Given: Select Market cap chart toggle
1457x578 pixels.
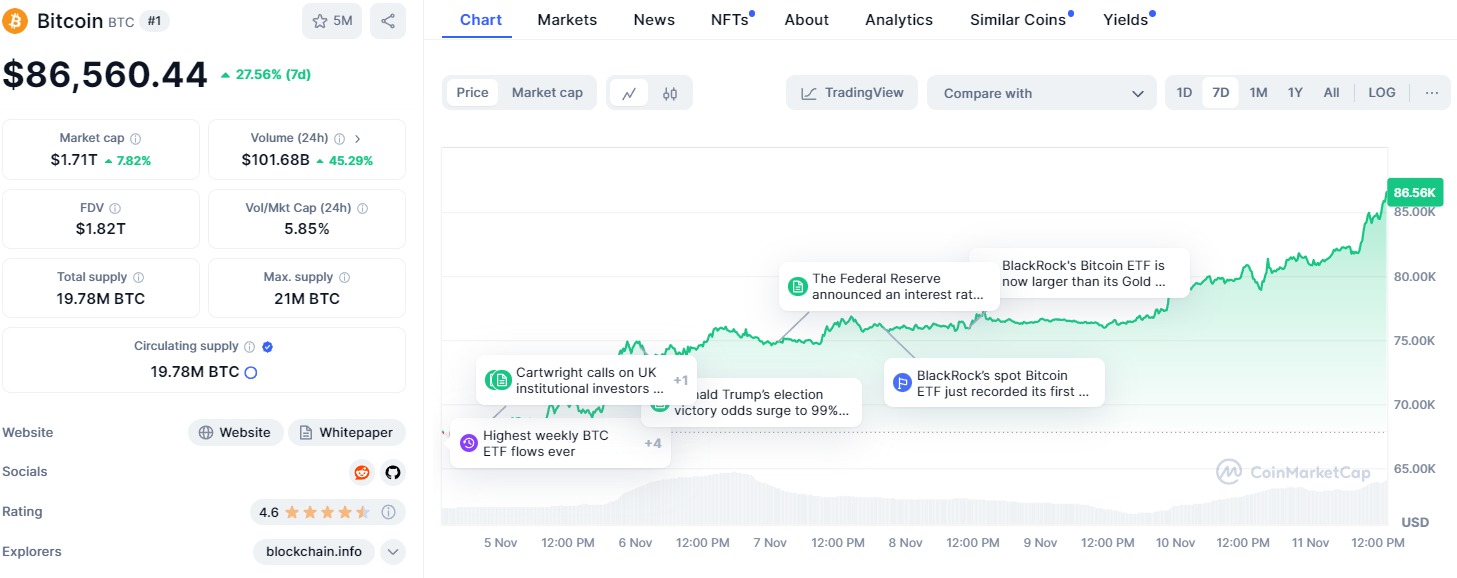Looking at the screenshot, I should point(547,93).
